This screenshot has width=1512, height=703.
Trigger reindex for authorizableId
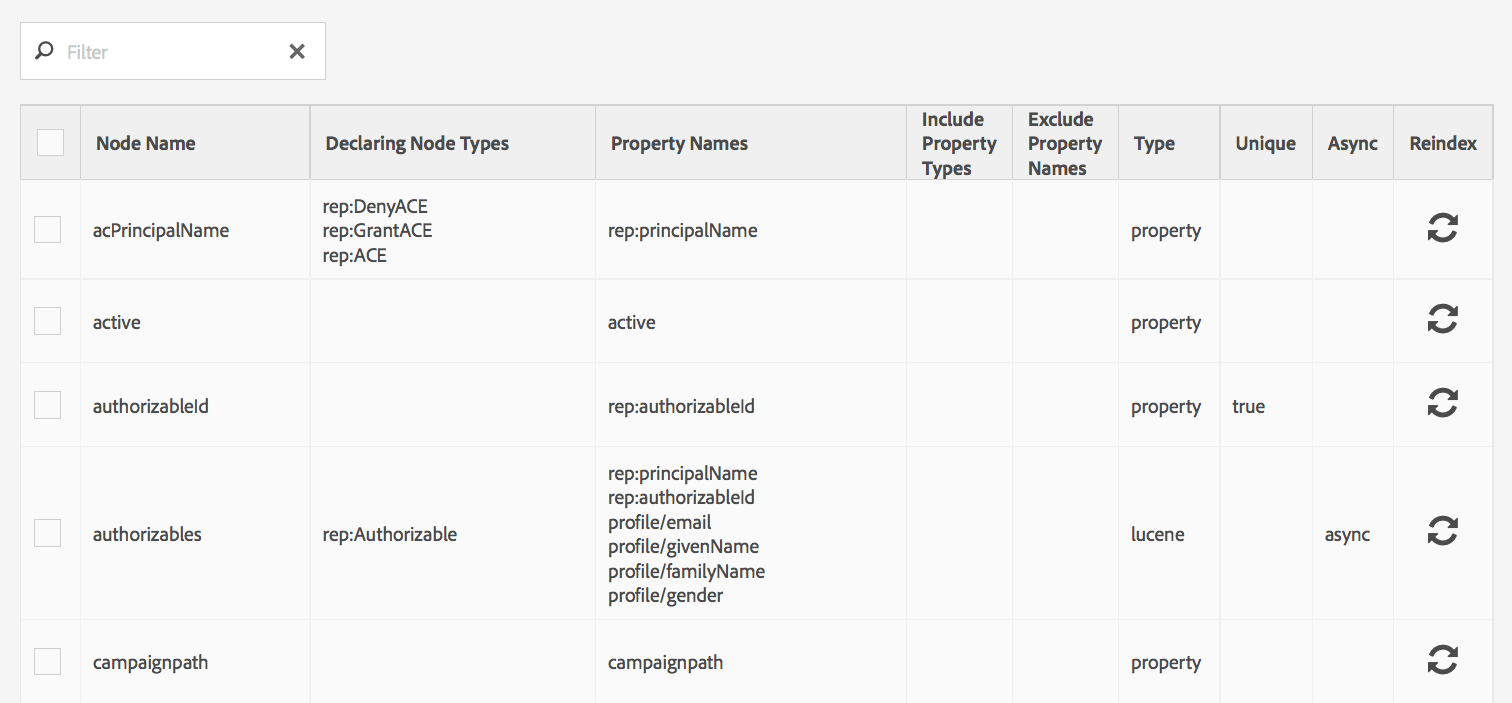point(1442,404)
